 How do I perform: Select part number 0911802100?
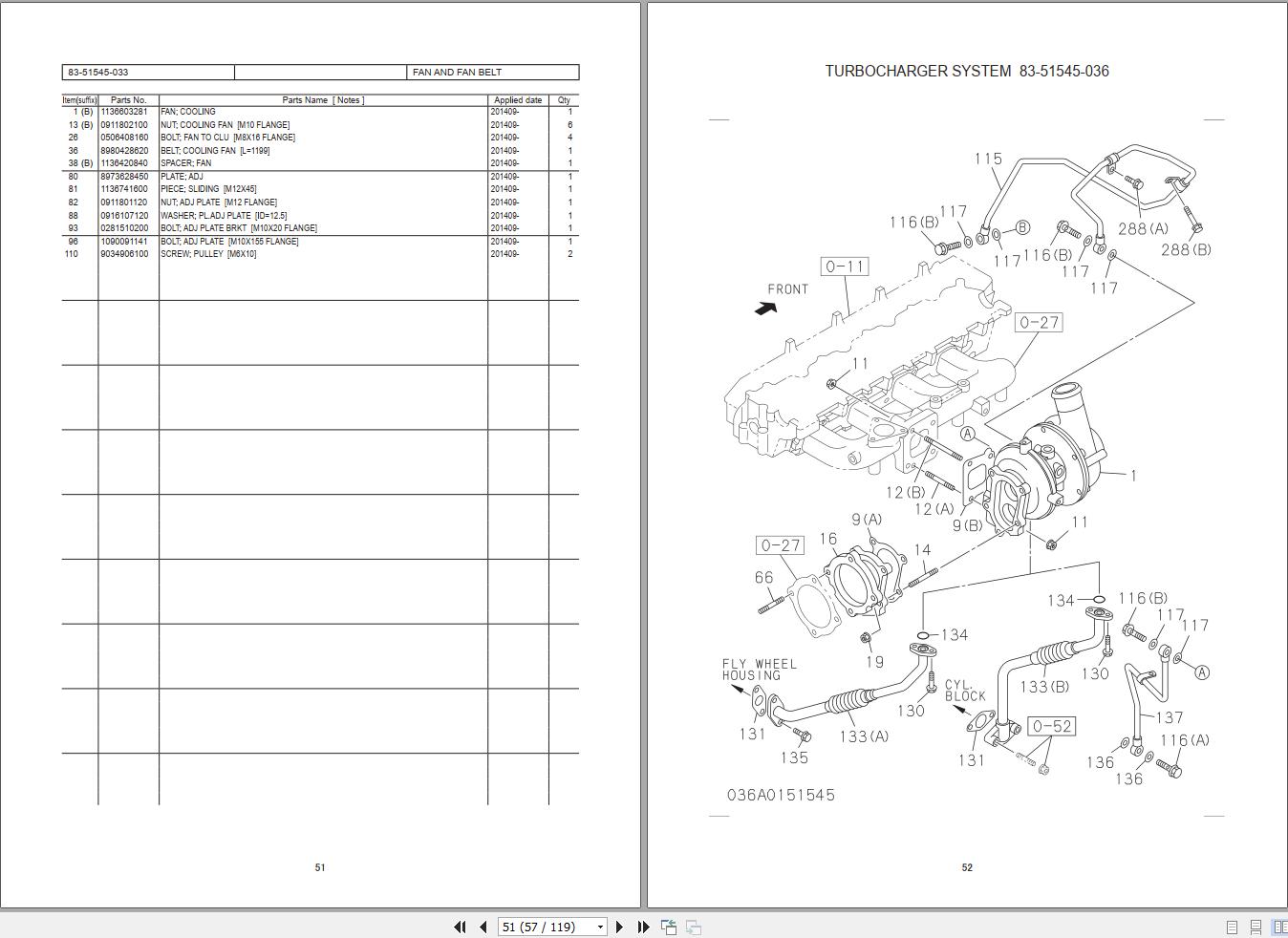pyautogui.click(x=124, y=125)
